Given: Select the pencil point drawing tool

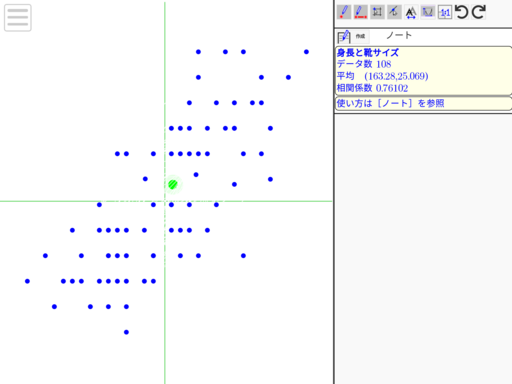Looking at the screenshot, I should coord(344,12).
